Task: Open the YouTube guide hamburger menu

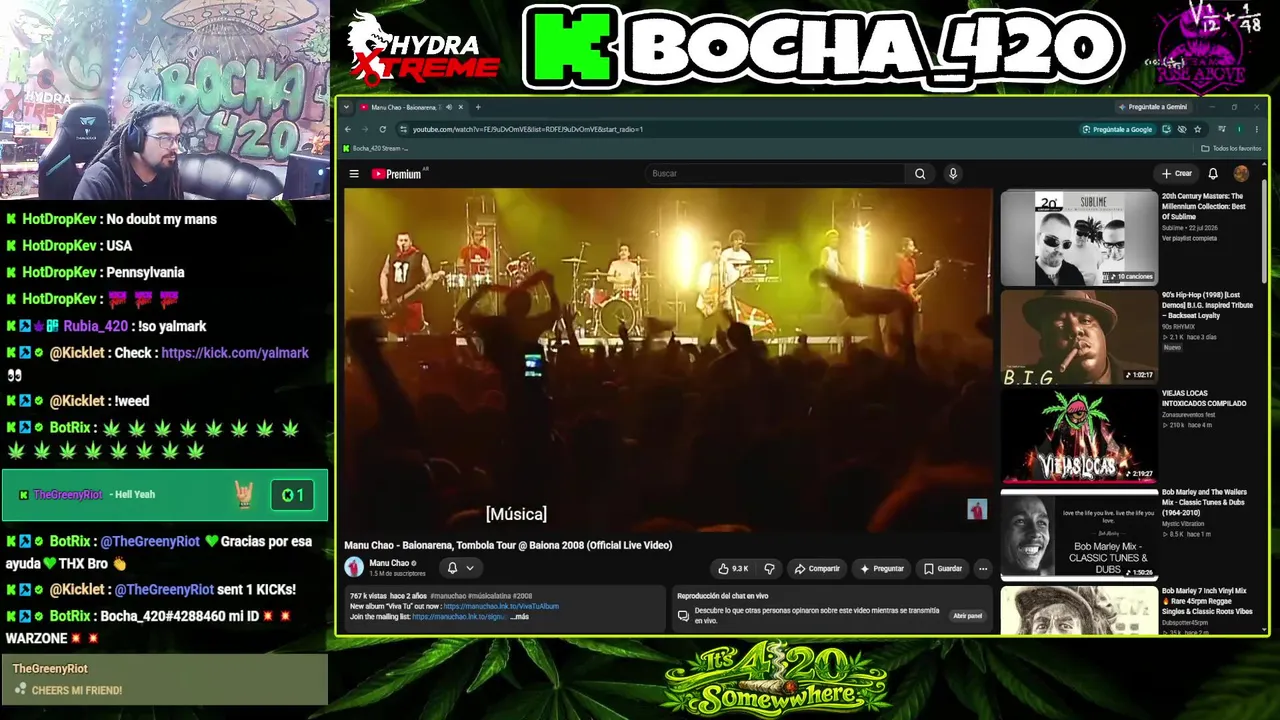Action: pos(354,174)
